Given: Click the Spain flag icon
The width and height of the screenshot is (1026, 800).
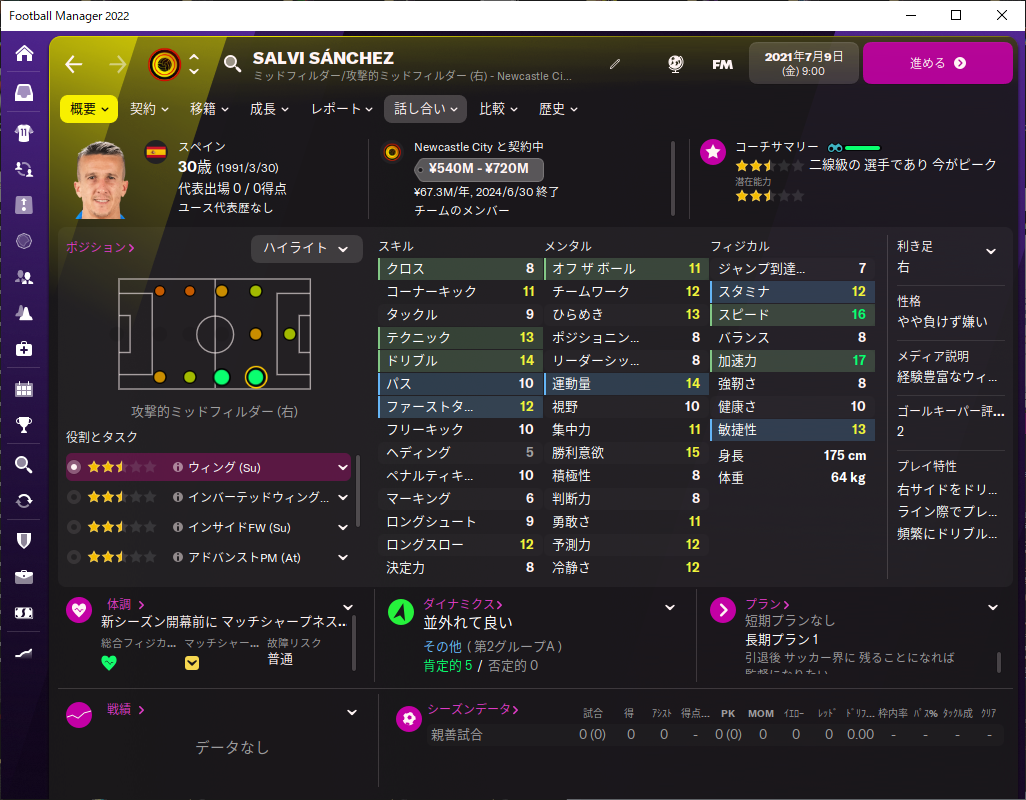Looking at the screenshot, I should pos(156,152).
